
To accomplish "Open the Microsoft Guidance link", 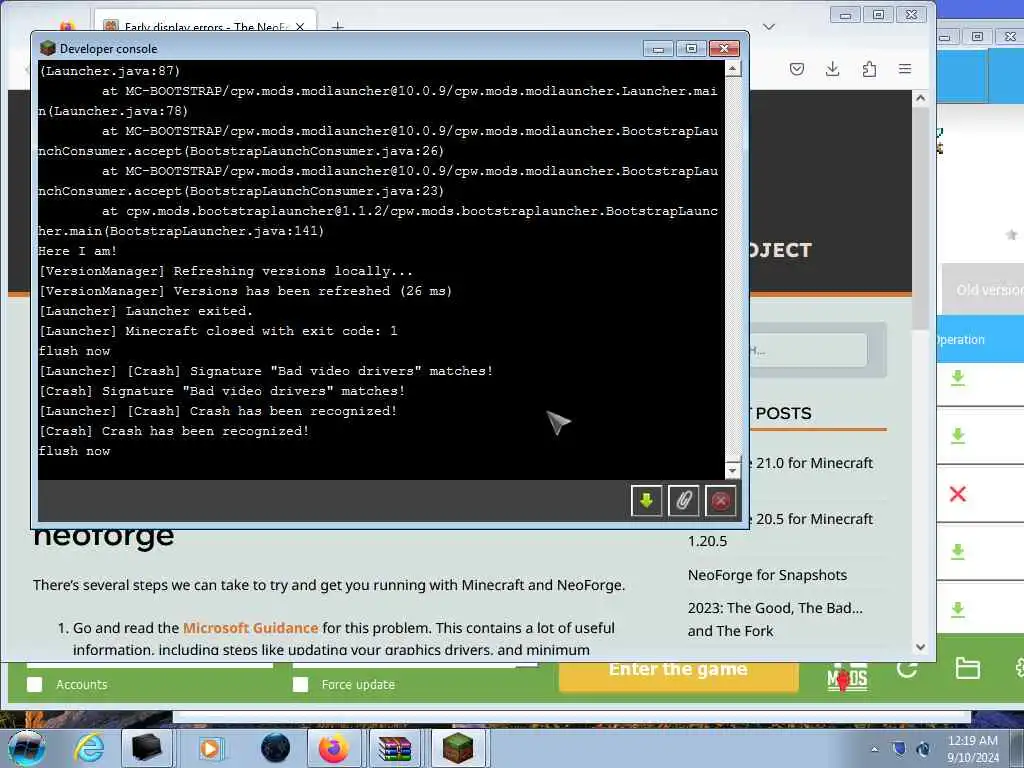I will coord(250,628).
